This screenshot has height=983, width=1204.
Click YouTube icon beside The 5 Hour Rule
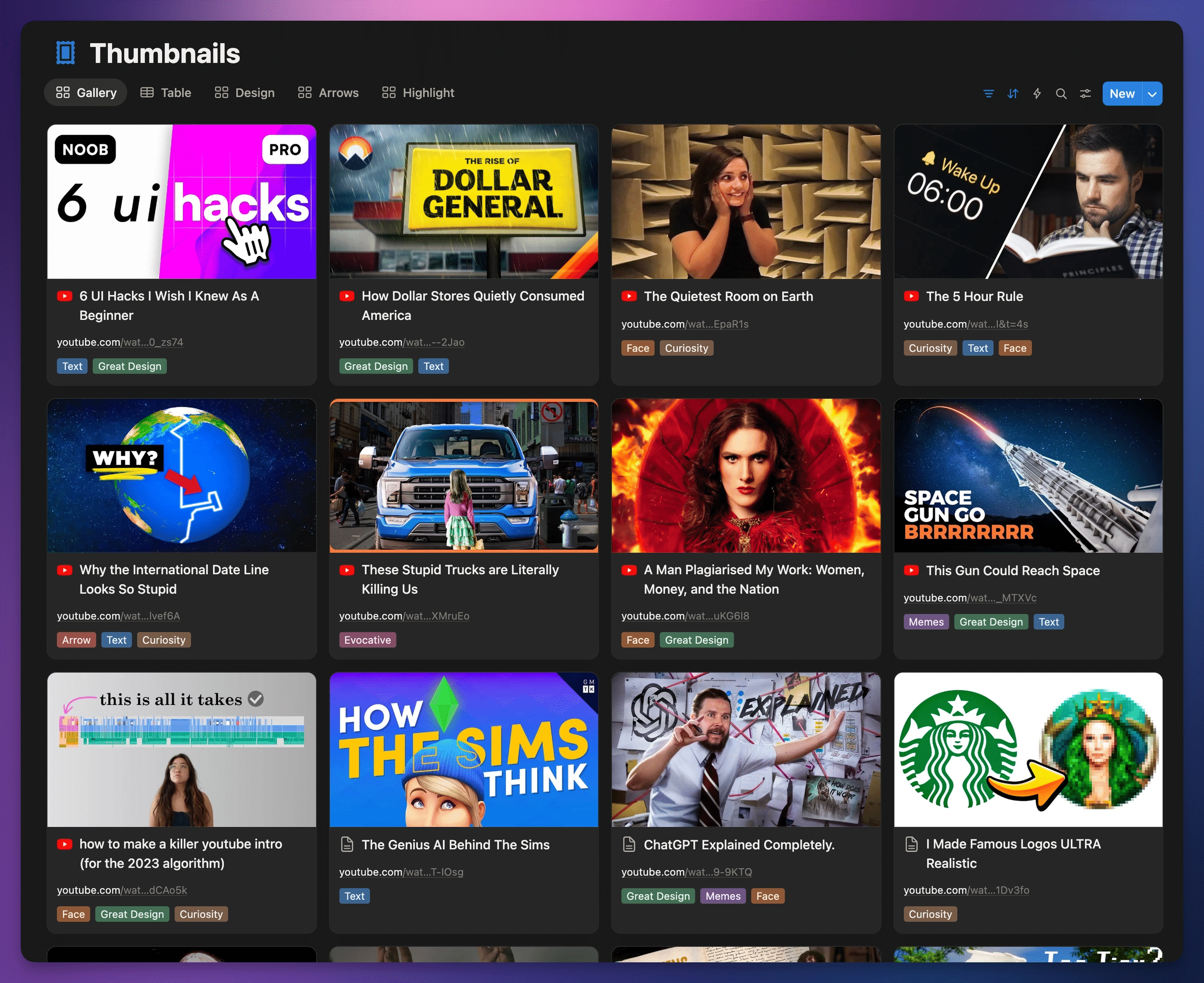click(x=911, y=296)
